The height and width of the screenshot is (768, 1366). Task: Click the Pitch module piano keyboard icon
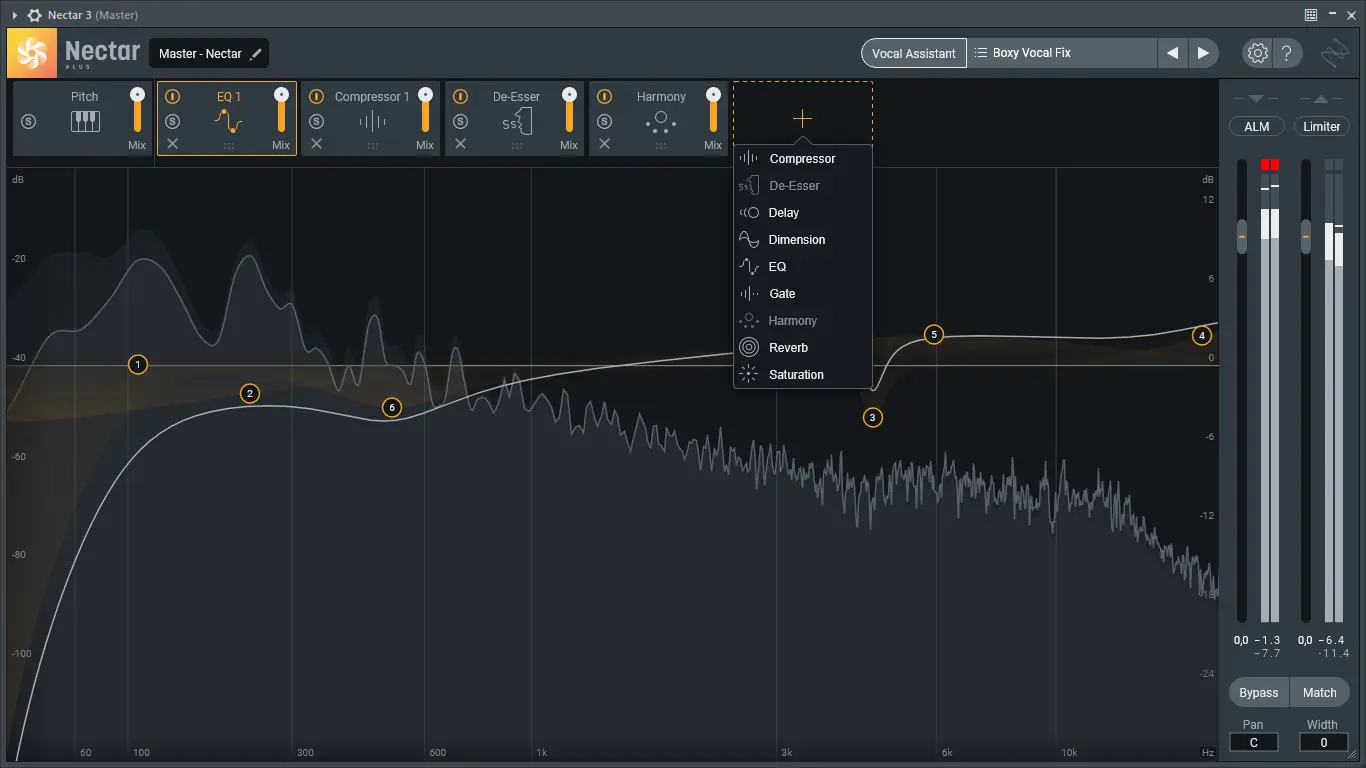(85, 122)
